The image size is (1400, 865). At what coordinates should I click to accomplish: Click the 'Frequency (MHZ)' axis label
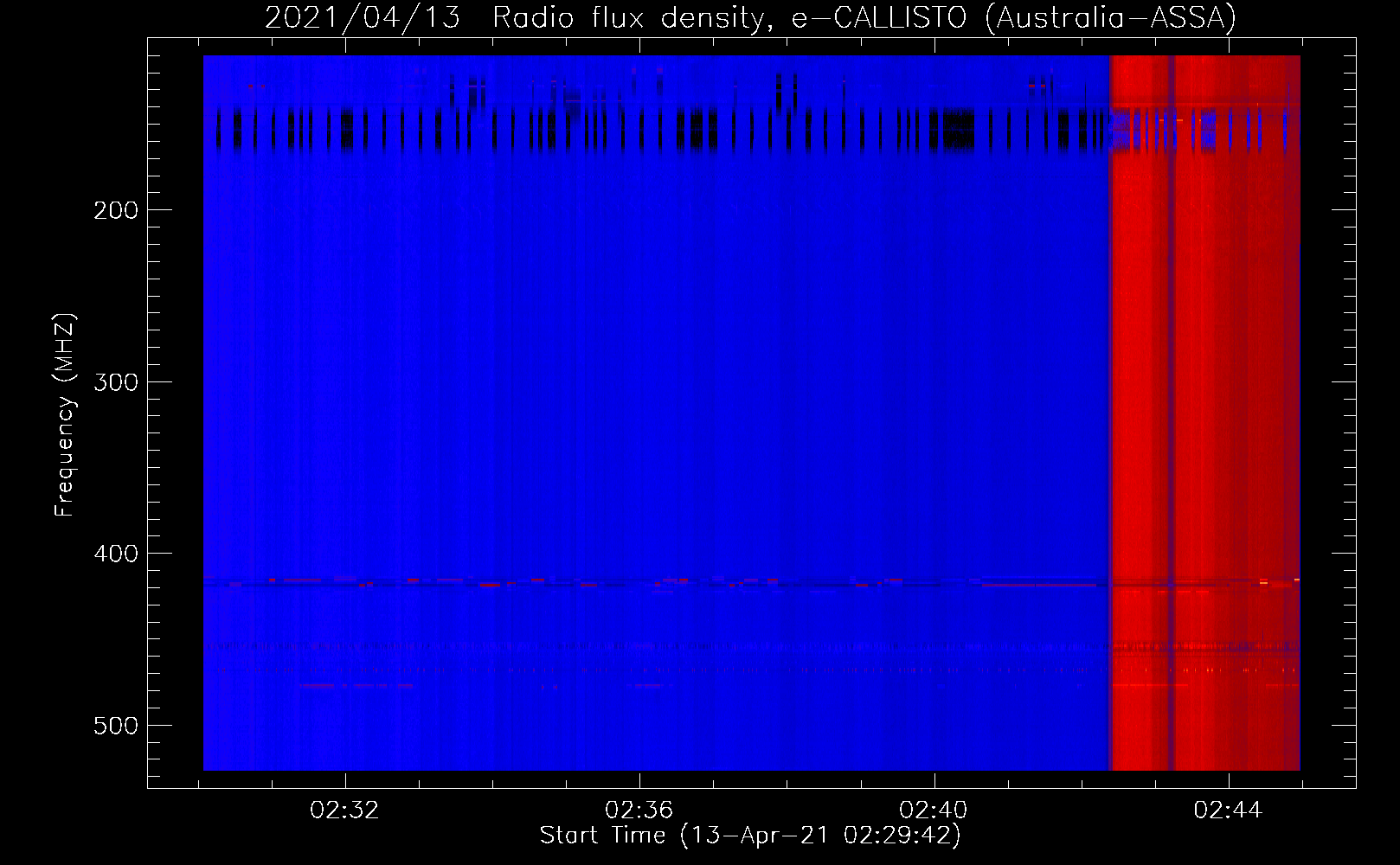pos(65,414)
